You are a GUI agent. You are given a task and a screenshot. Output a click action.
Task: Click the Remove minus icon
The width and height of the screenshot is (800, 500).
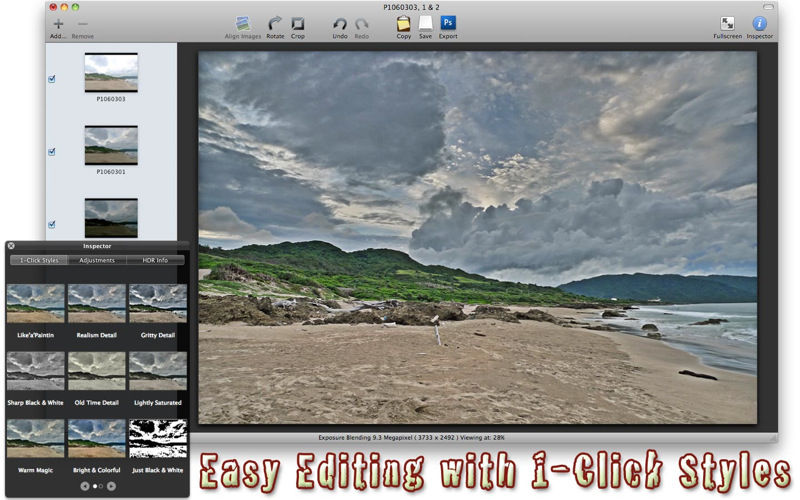pos(83,23)
